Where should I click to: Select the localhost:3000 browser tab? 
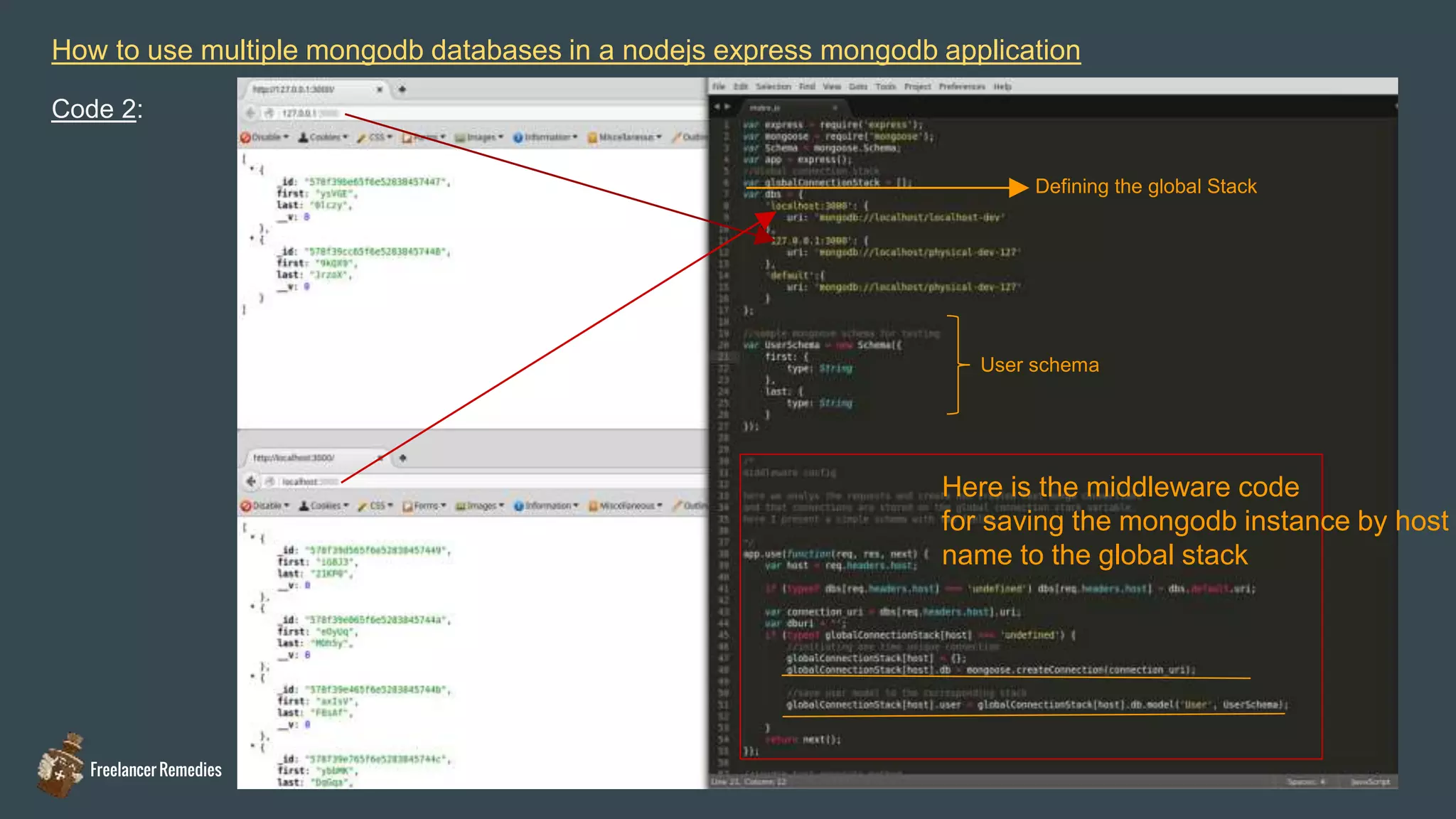[x=316, y=458]
